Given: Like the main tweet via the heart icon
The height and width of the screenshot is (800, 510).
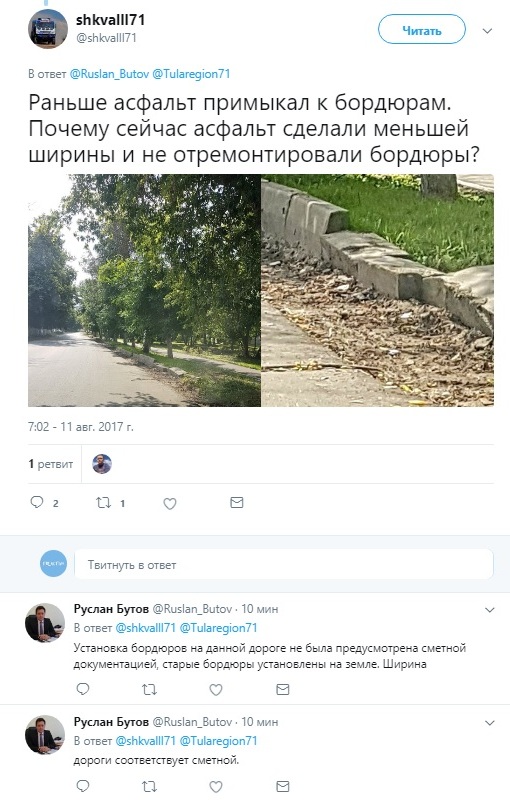Looking at the screenshot, I should tap(170, 504).
